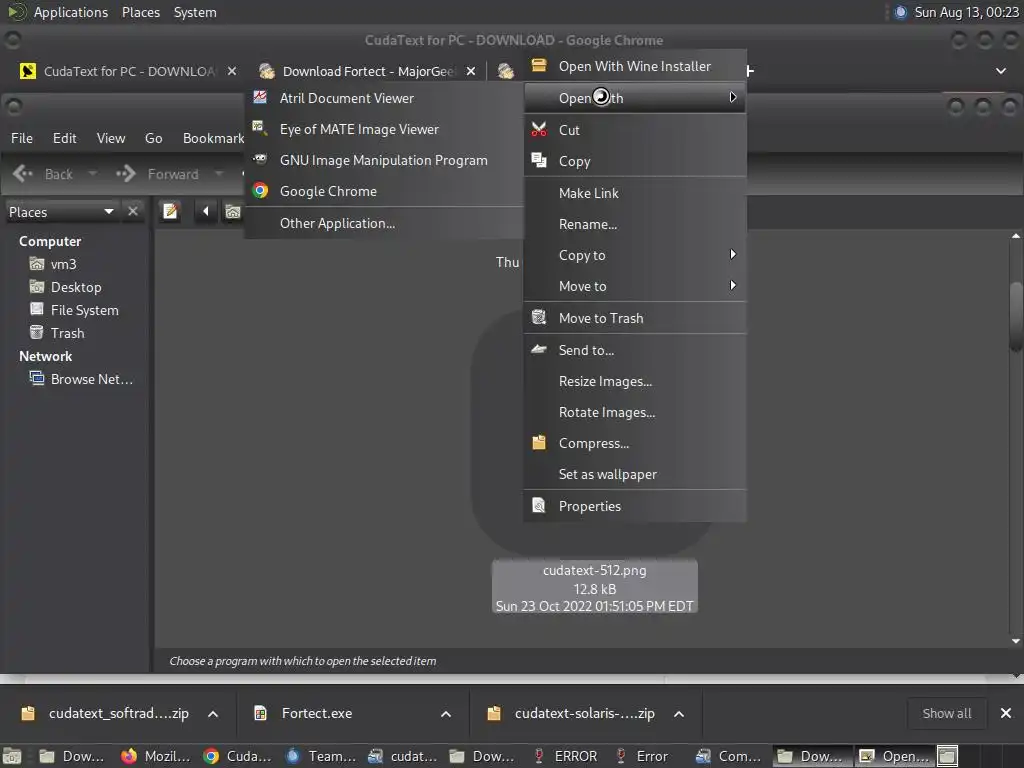
Task: Click the Back toolbar button
Action: pyautogui.click(x=43, y=174)
